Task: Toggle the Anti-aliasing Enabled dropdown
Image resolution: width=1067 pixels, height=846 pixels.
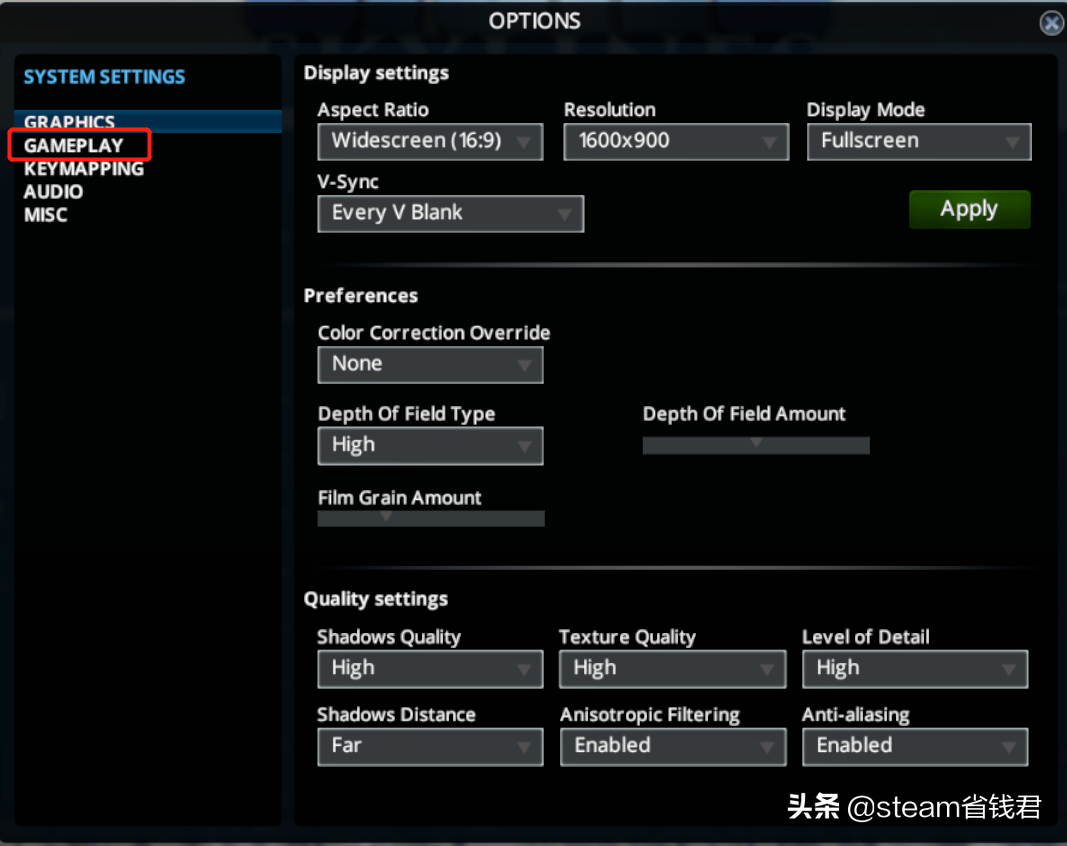Action: click(x=915, y=747)
